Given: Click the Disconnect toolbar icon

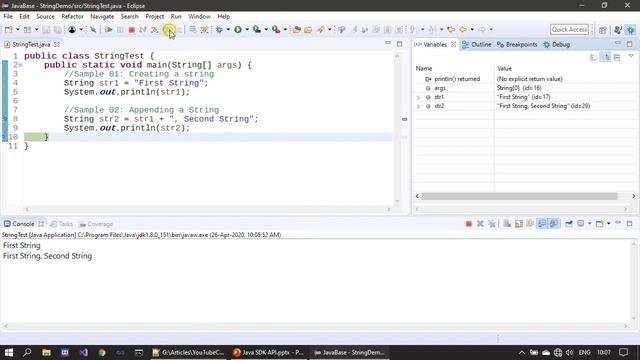Looking at the screenshot, I should click(142, 29).
